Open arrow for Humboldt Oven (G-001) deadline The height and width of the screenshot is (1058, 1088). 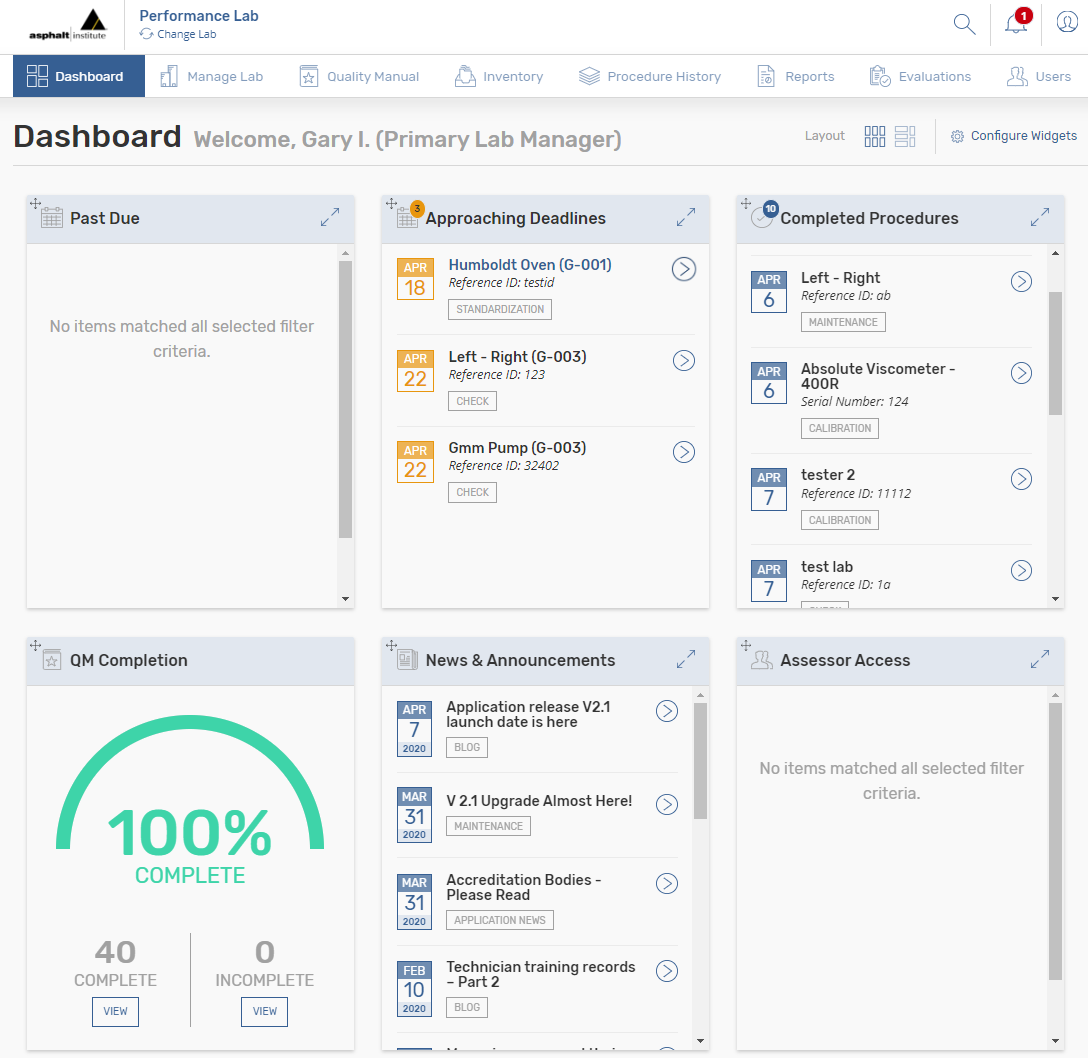pos(684,269)
